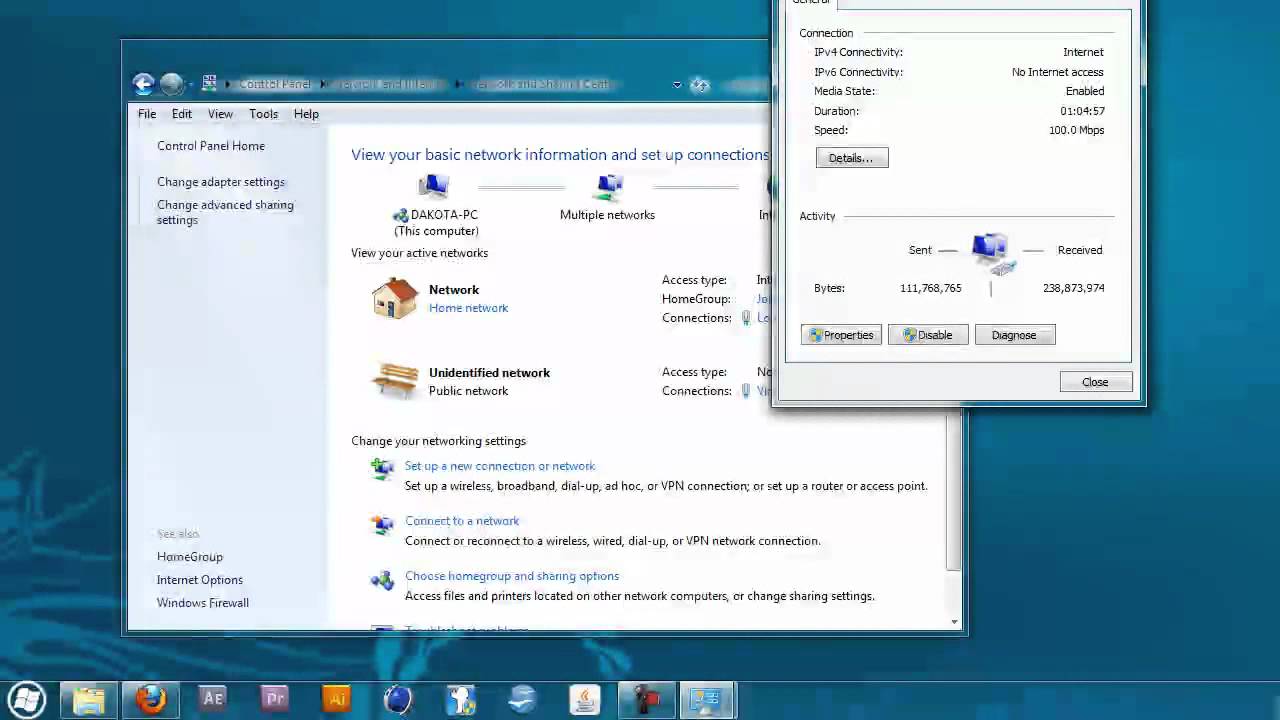
Task: Click the Multiple networks icon in the map
Action: point(609,187)
